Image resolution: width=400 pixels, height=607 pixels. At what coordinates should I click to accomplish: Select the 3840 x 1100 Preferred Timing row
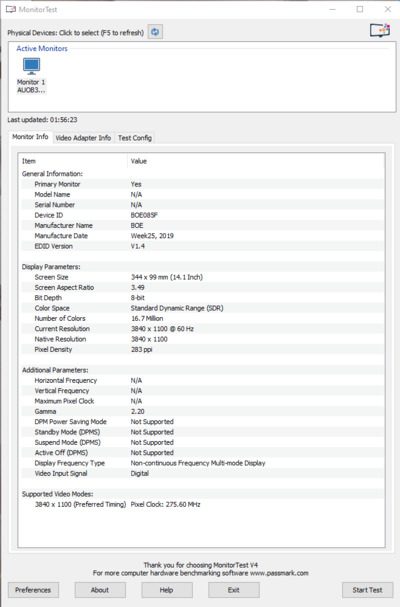click(x=201, y=504)
